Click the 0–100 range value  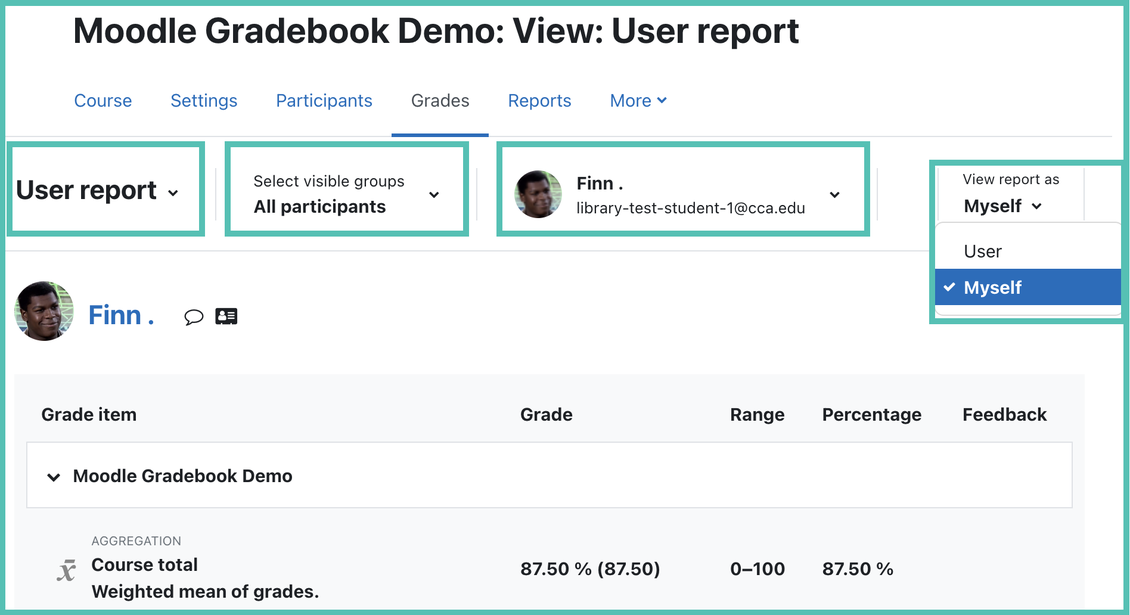pos(757,569)
